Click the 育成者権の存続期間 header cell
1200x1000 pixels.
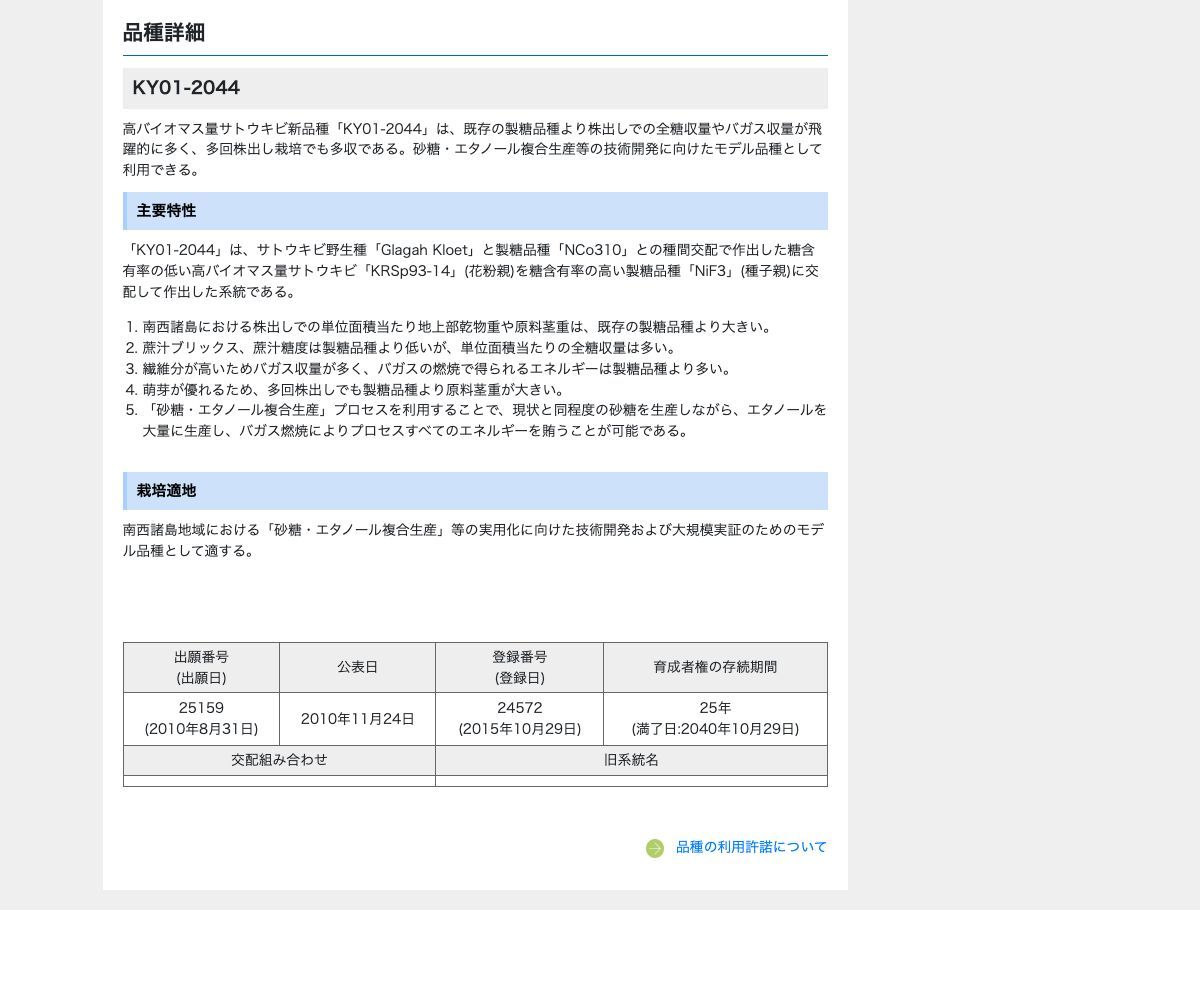[x=715, y=667]
